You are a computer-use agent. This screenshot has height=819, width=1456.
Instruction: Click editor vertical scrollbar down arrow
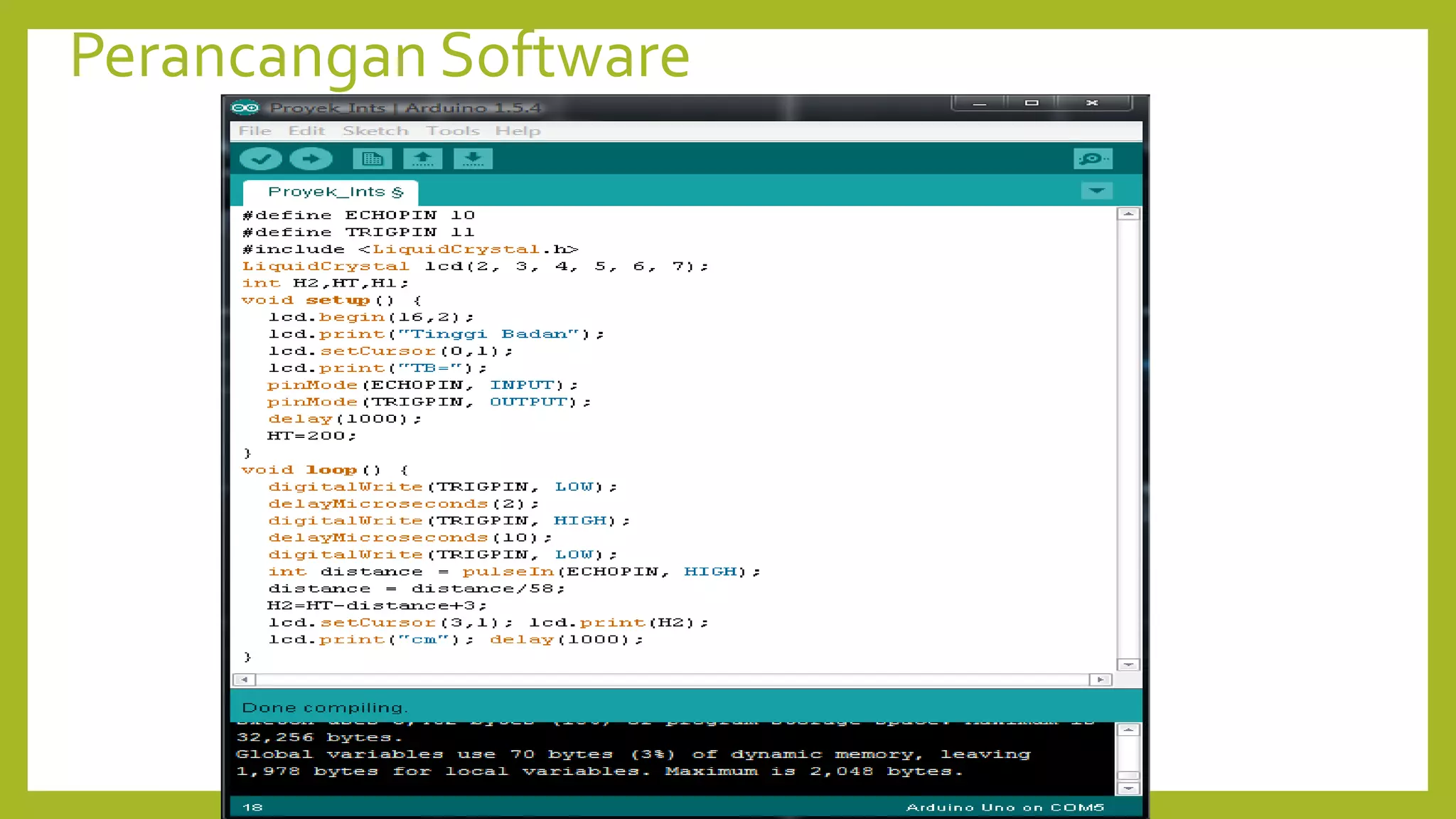pos(1128,665)
